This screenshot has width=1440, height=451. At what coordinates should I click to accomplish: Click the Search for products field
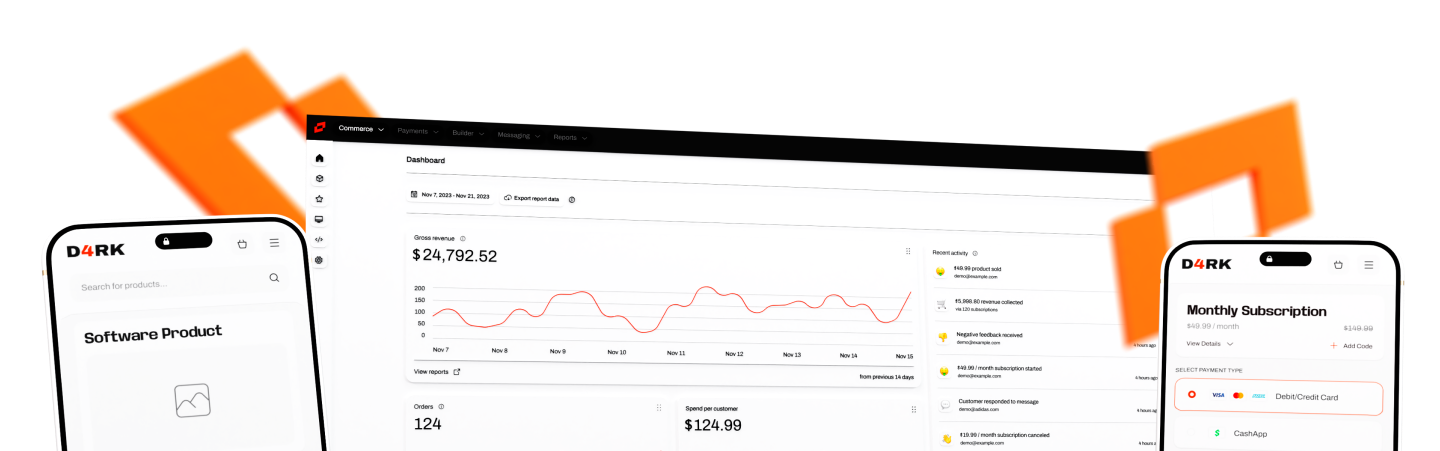(x=170, y=286)
